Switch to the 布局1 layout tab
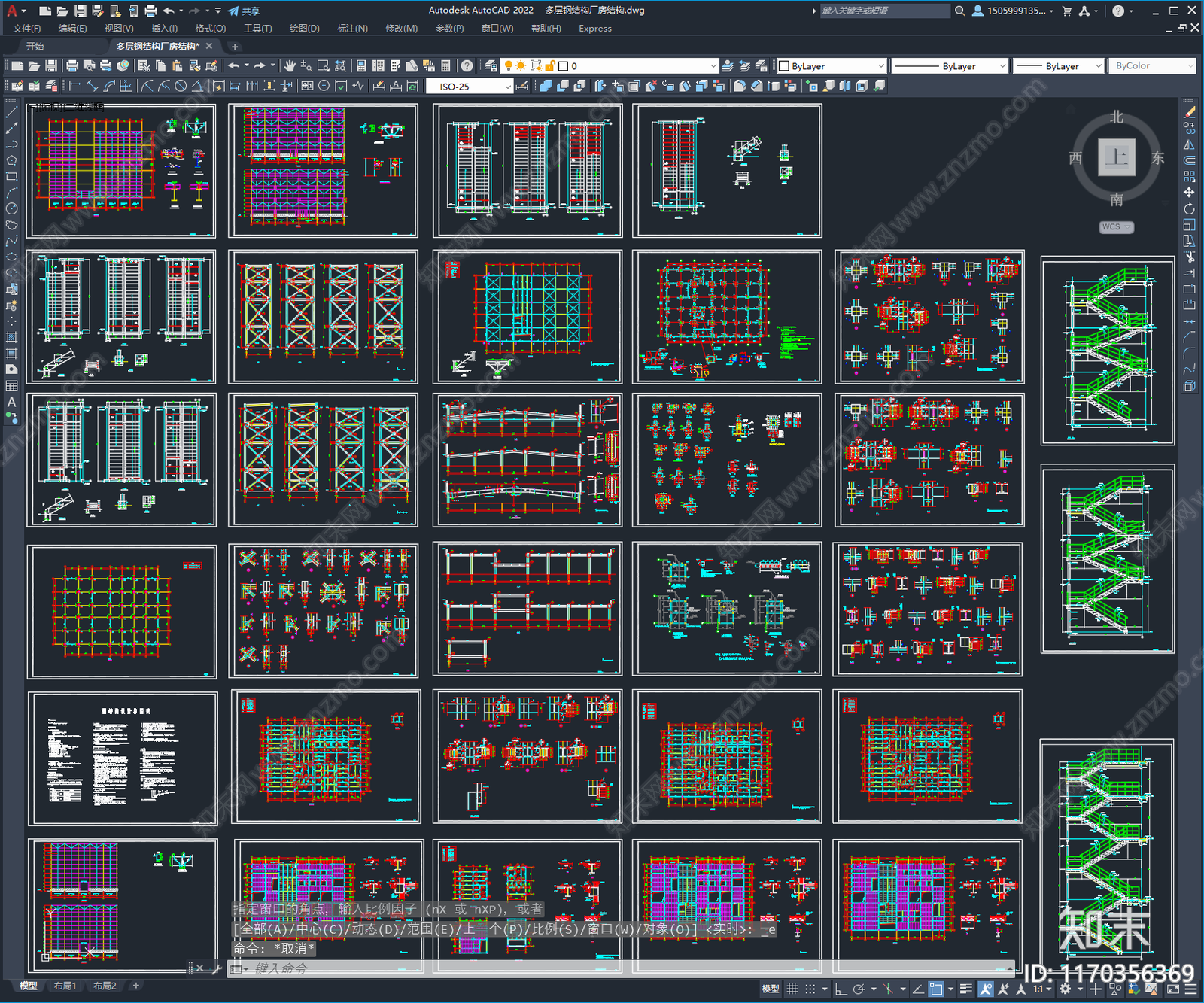 [65, 986]
